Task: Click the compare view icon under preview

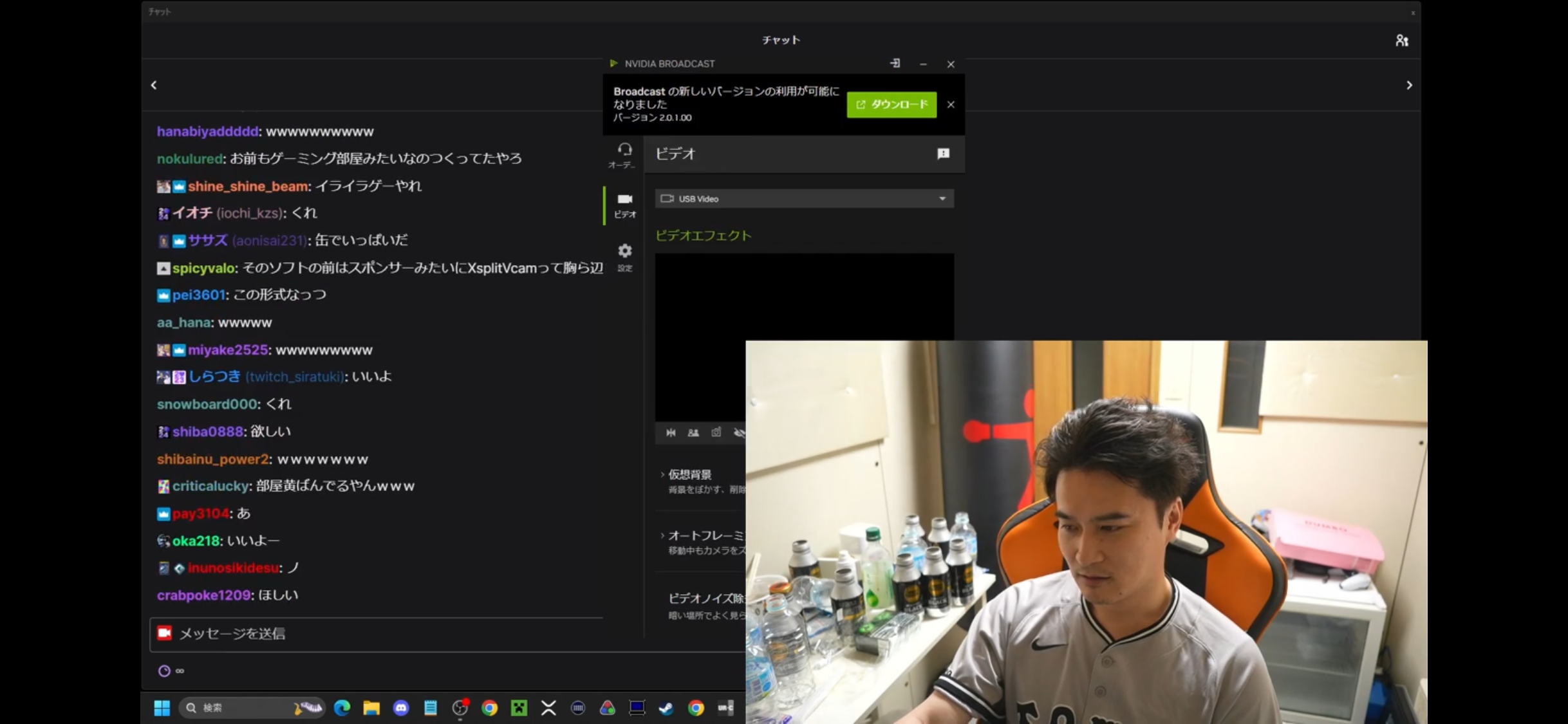Action: click(693, 432)
